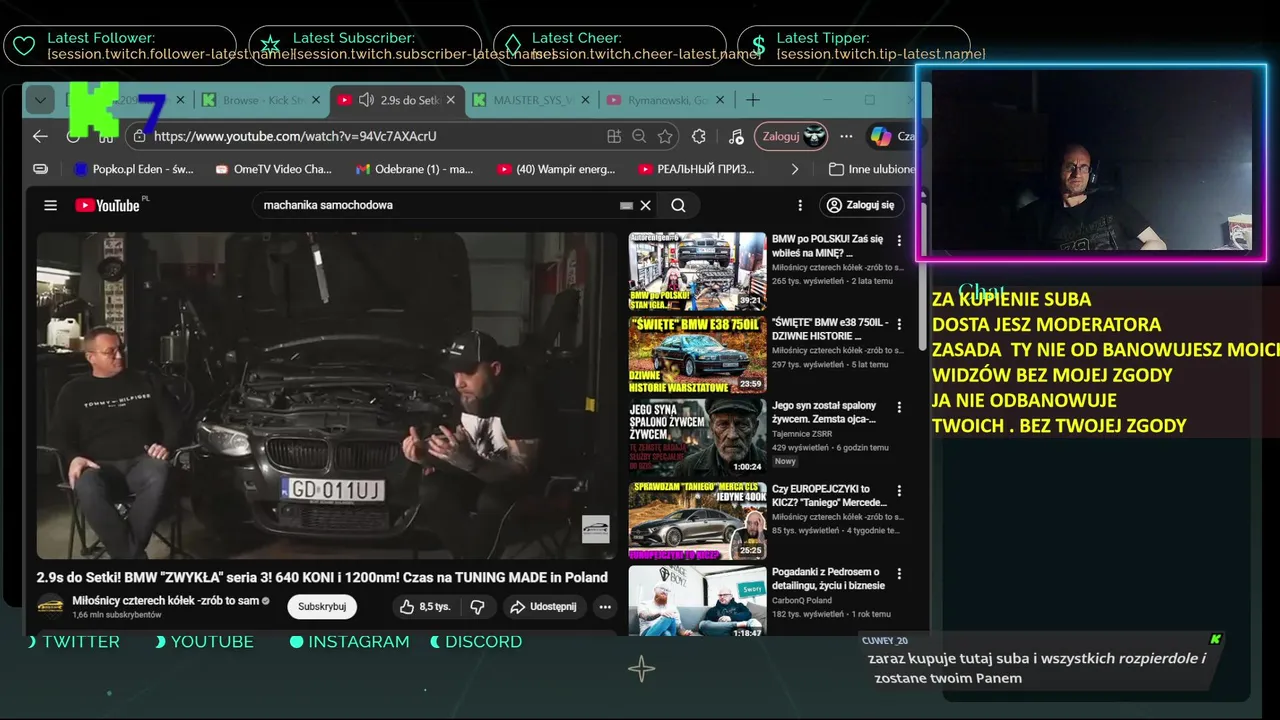Click the 'machanika samochodowa' search field
Screen dimensions: 1280x720
click(x=438, y=205)
